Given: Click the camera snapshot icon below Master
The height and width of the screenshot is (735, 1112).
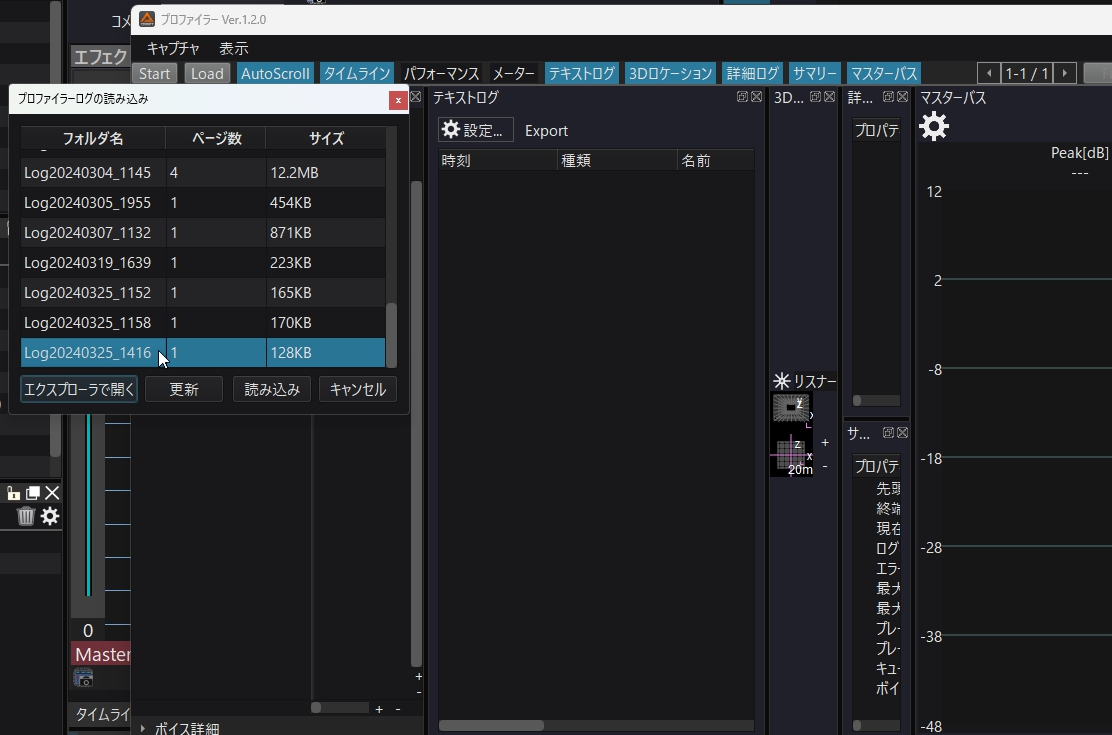Looking at the screenshot, I should pyautogui.click(x=83, y=678).
